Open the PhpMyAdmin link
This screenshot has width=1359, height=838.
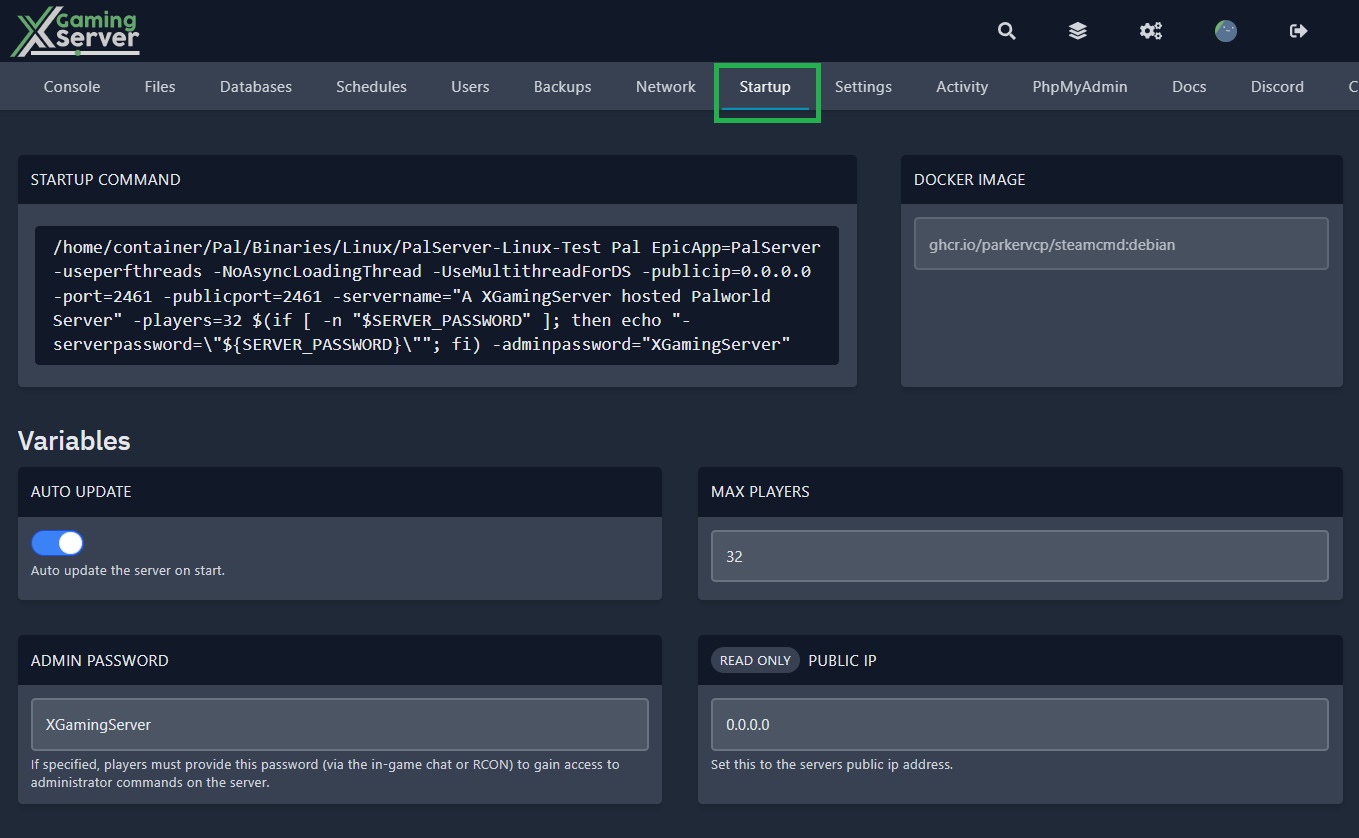coord(1080,86)
